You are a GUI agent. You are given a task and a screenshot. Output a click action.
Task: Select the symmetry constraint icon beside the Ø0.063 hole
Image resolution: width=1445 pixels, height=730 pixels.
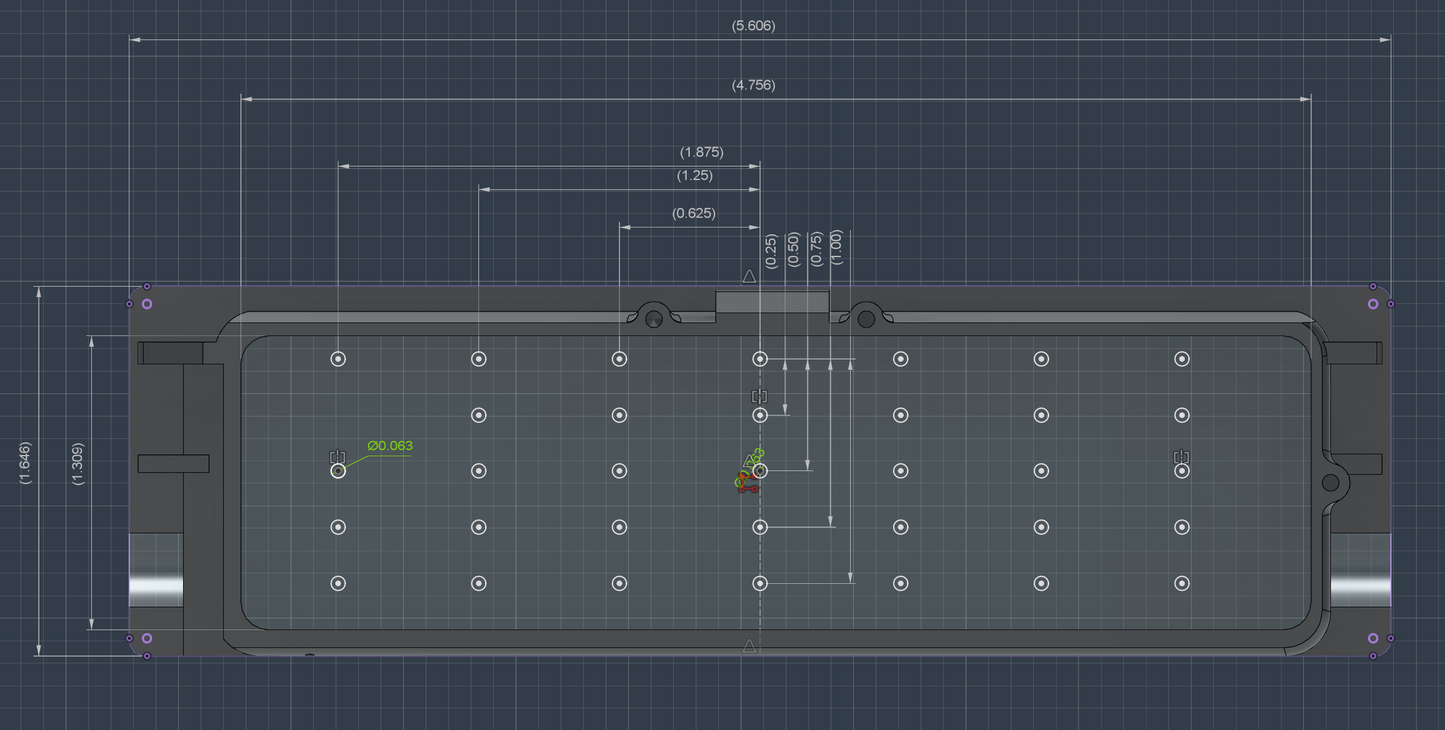[x=338, y=457]
